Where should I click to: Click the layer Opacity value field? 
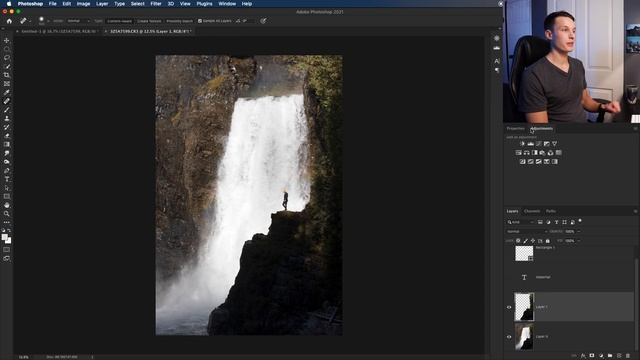coord(570,231)
